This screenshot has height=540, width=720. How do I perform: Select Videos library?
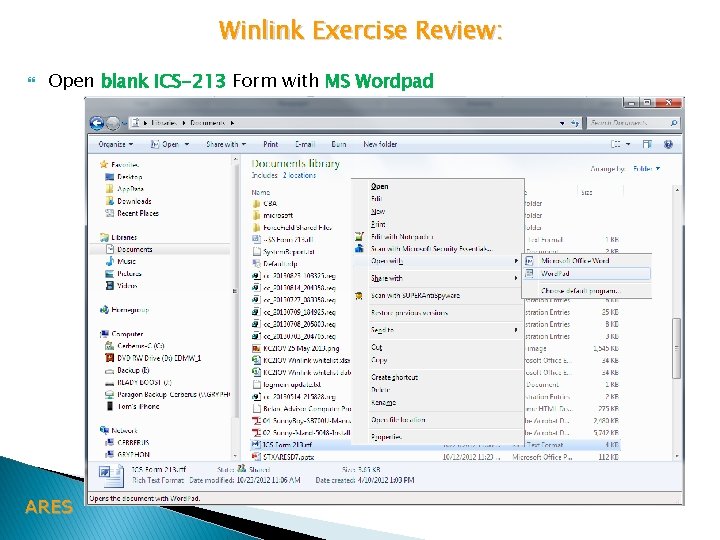[122, 286]
